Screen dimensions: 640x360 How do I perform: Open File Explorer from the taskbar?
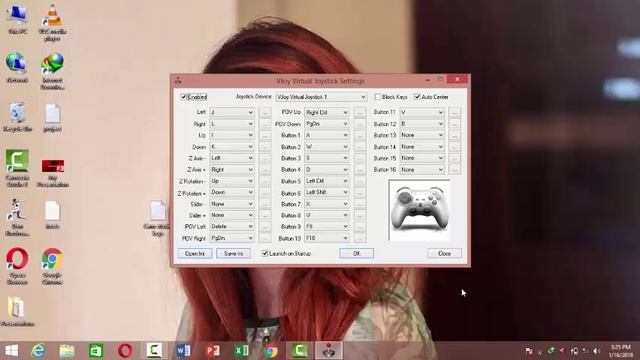67,351
